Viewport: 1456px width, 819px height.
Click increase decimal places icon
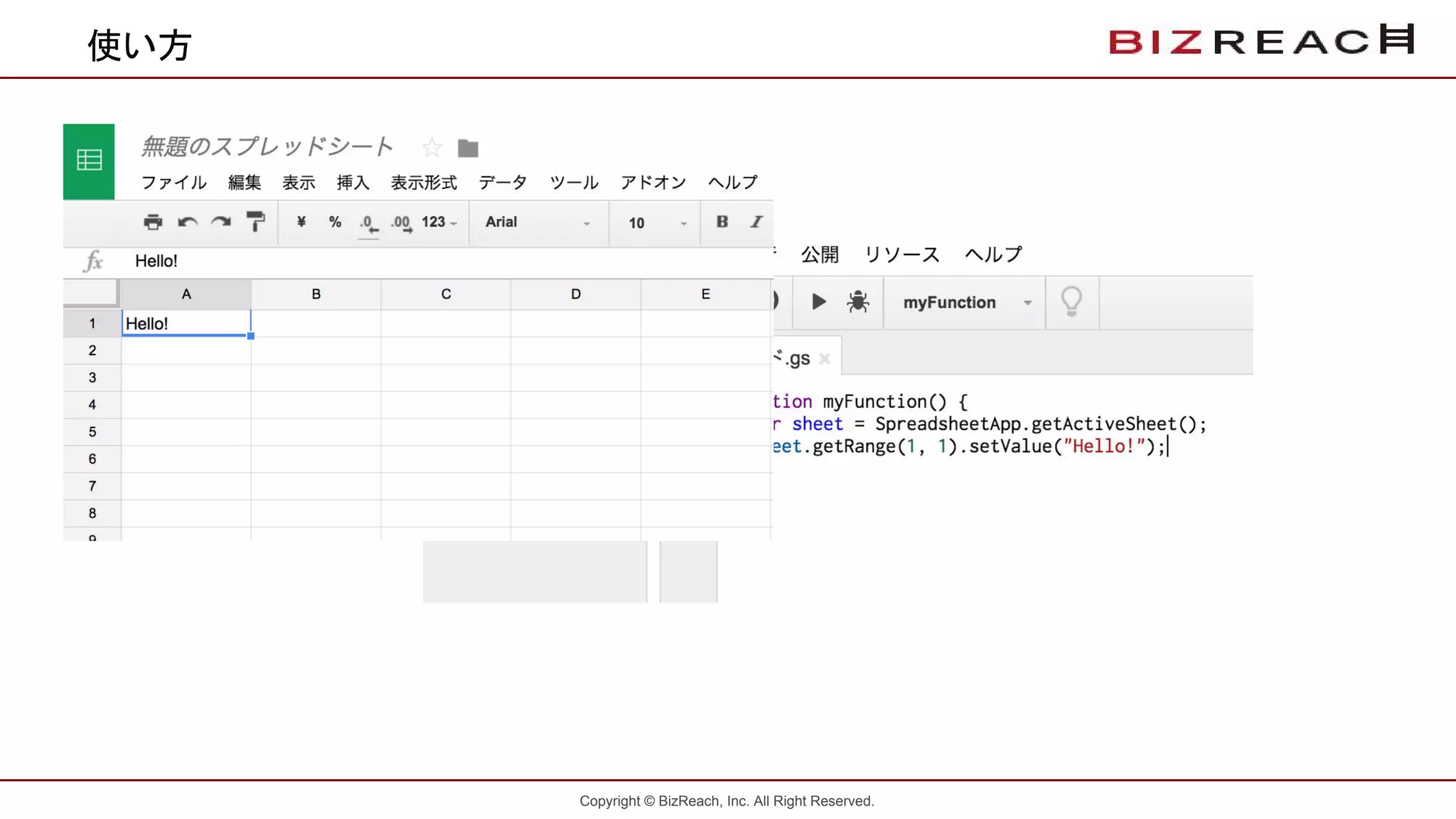402,223
